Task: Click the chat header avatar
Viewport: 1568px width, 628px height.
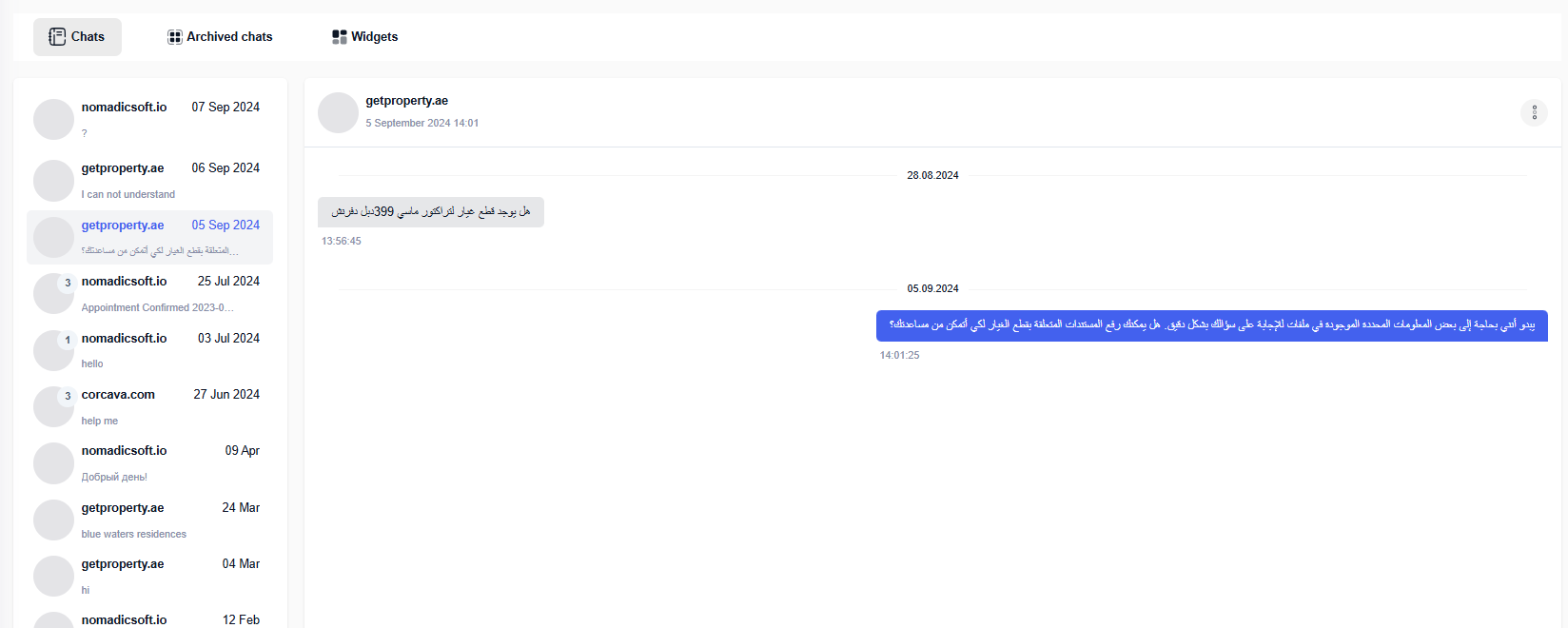Action: pyautogui.click(x=338, y=112)
